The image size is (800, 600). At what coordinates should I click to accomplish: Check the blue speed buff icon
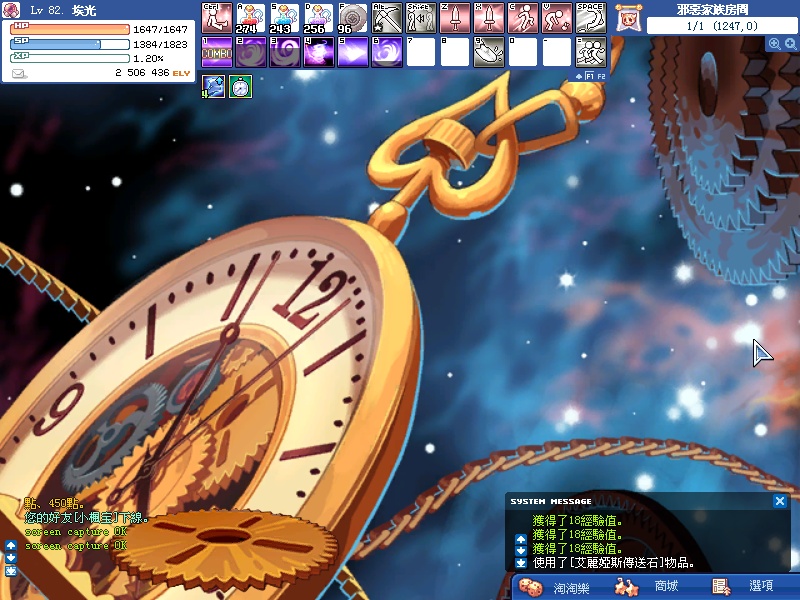click(x=213, y=87)
